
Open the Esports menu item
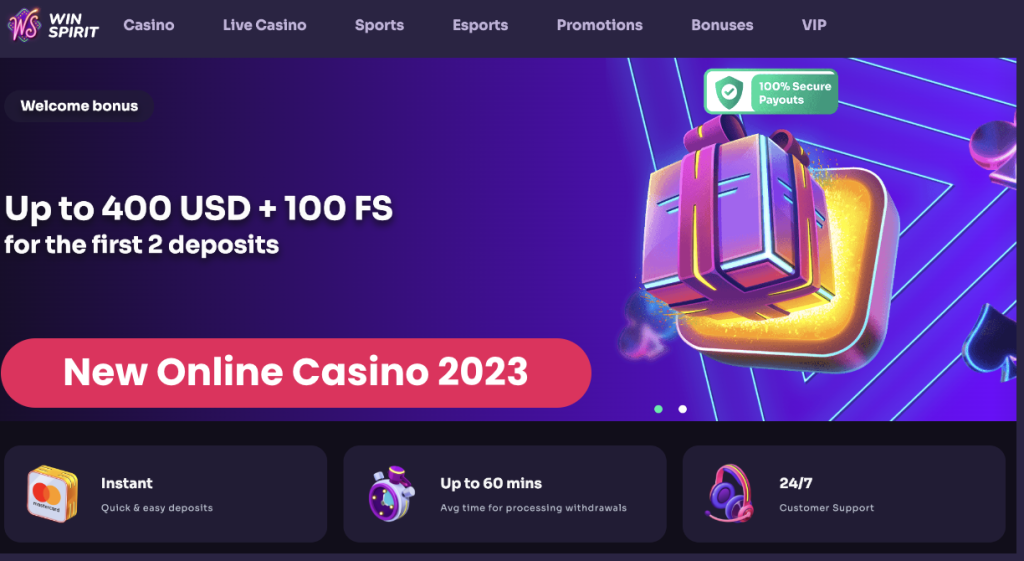480,25
